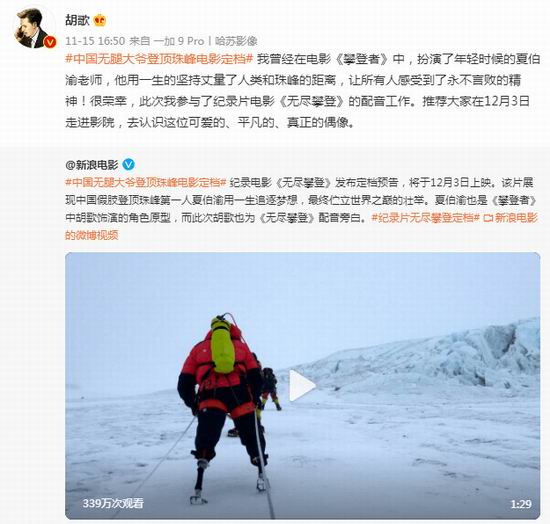Click the 胡歌 username link
The height and width of the screenshot is (524, 550).
pyautogui.click(x=77, y=20)
